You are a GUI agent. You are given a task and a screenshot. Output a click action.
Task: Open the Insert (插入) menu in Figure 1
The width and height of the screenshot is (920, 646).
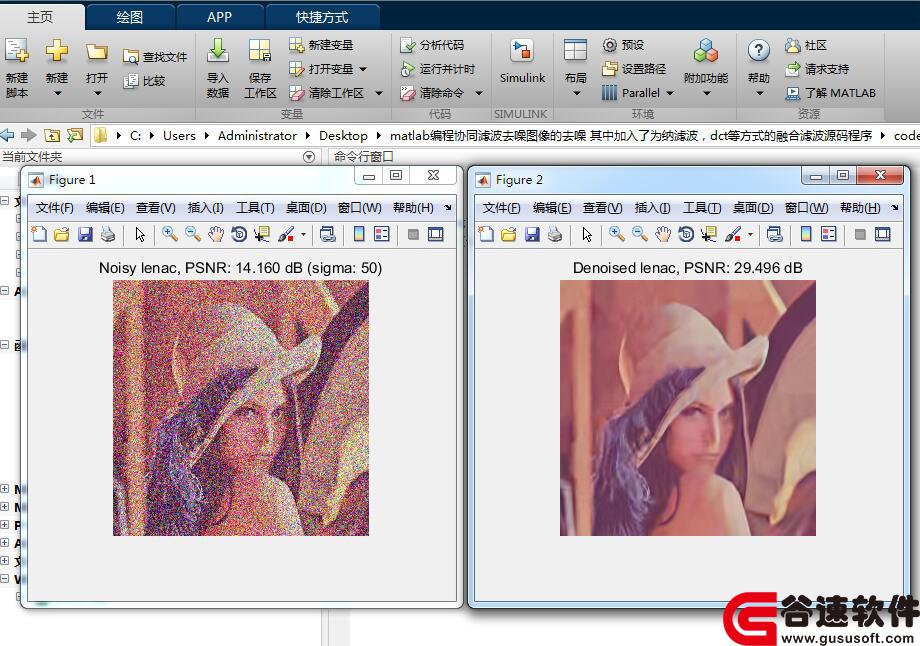pos(205,208)
